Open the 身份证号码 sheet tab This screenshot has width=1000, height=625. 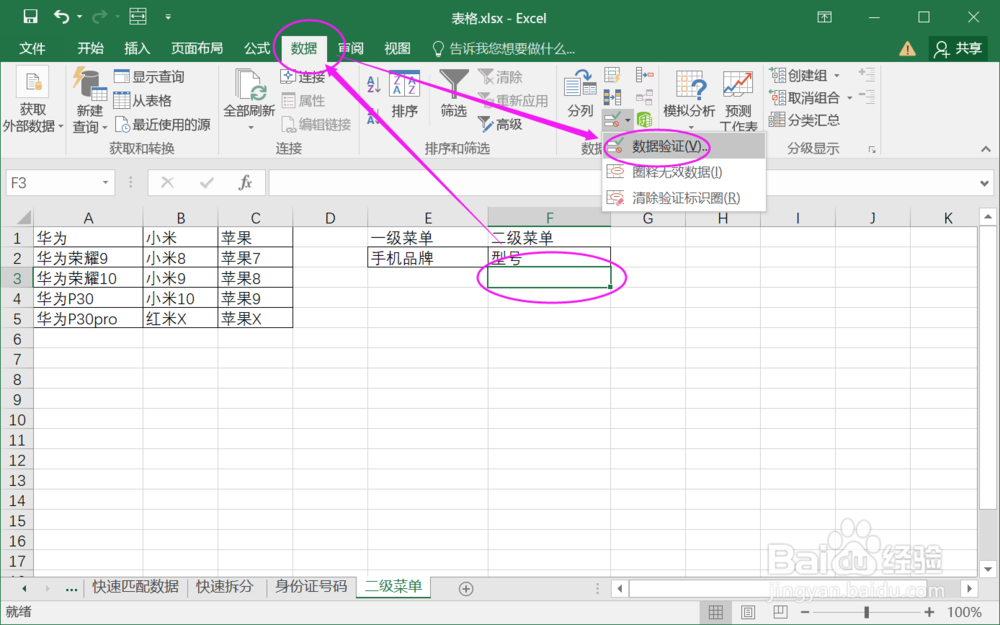point(311,587)
